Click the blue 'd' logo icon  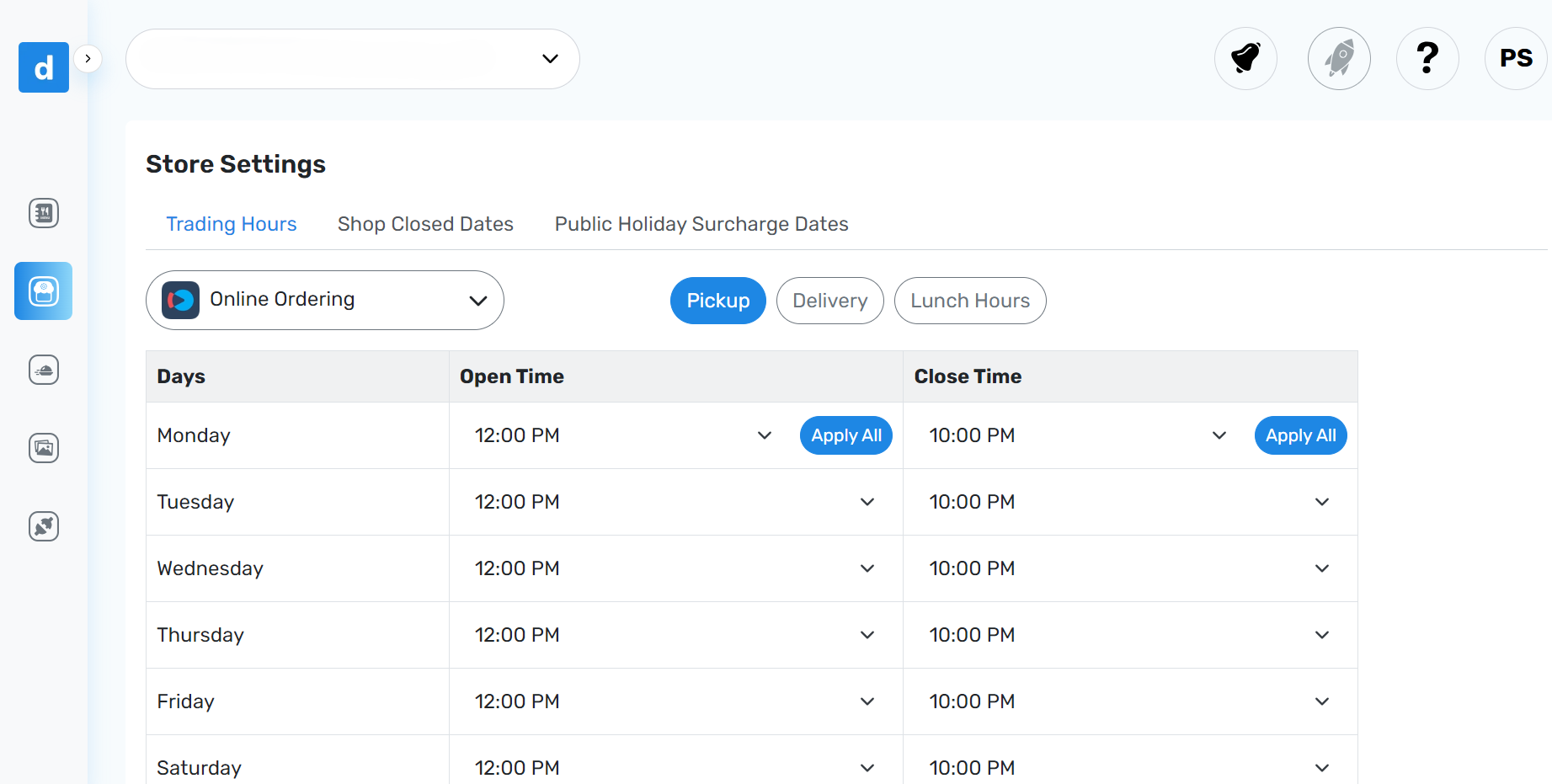coord(44,67)
